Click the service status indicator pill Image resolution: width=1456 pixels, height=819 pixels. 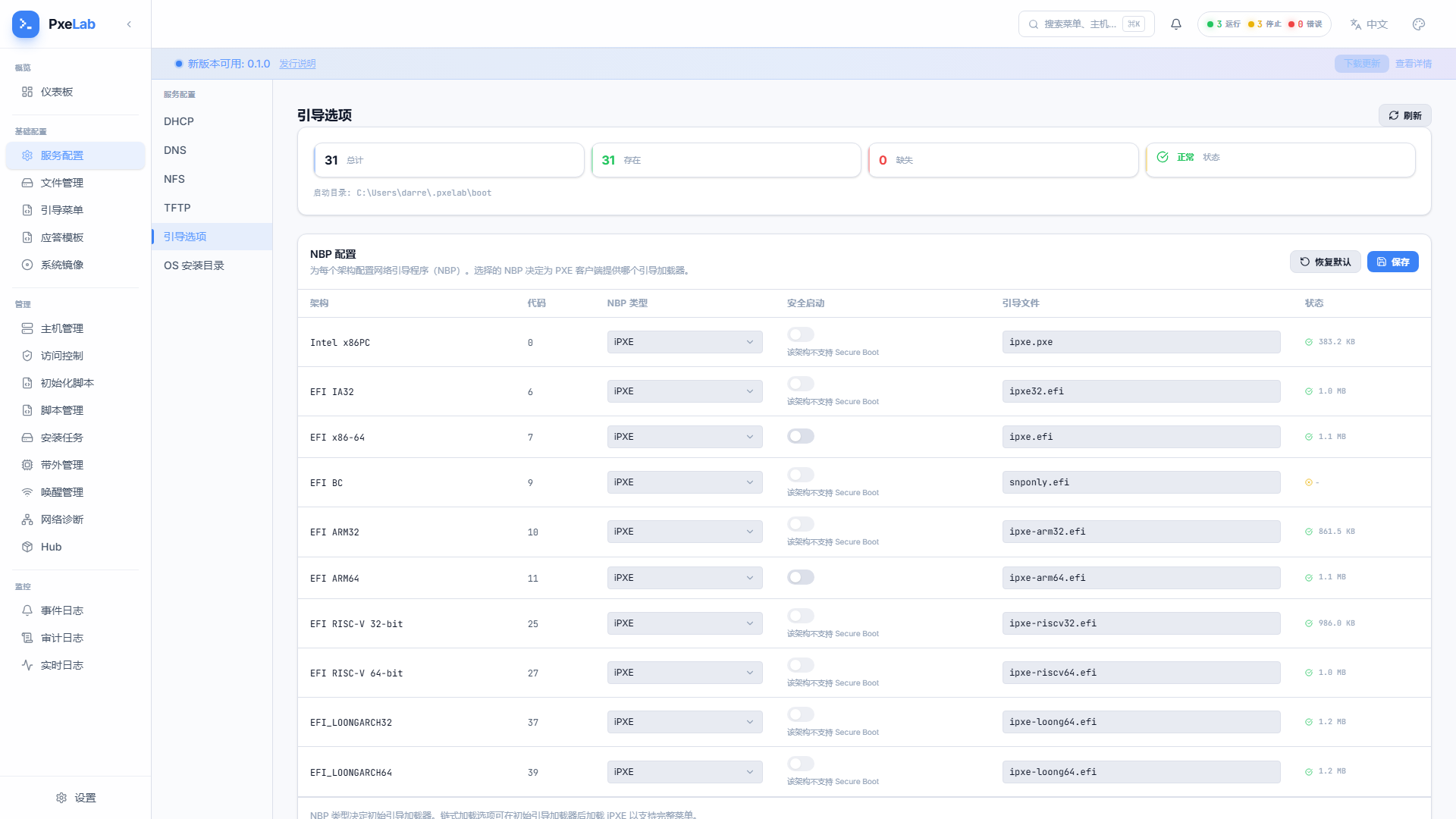click(1264, 24)
